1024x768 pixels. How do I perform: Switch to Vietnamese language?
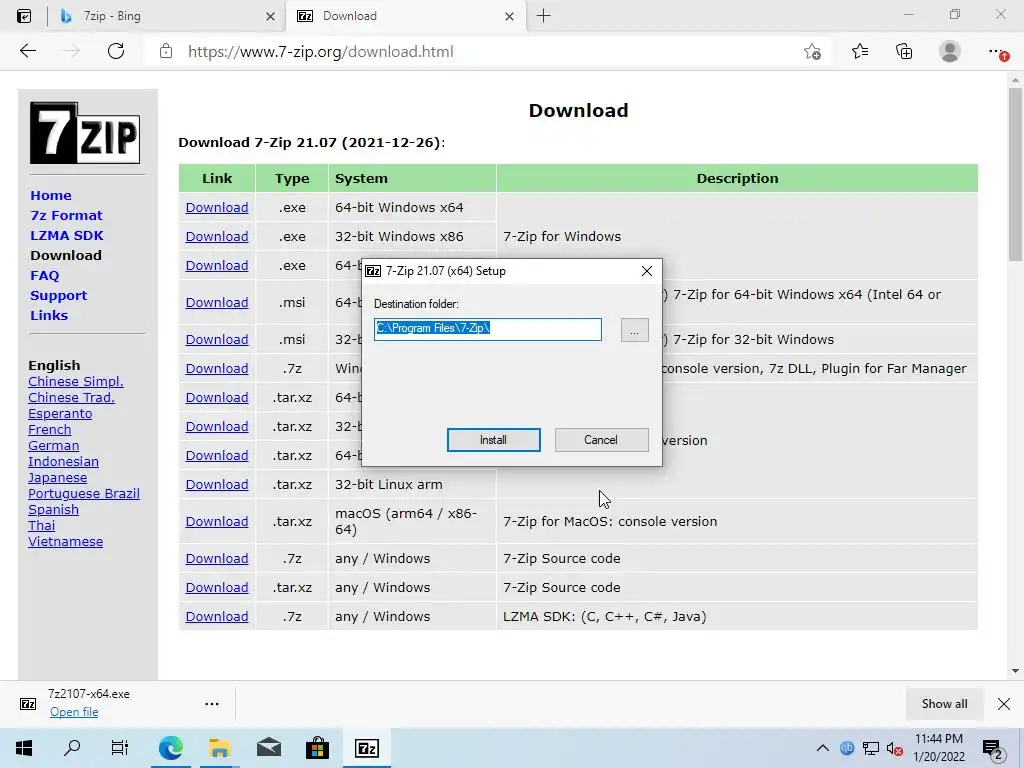click(x=65, y=541)
